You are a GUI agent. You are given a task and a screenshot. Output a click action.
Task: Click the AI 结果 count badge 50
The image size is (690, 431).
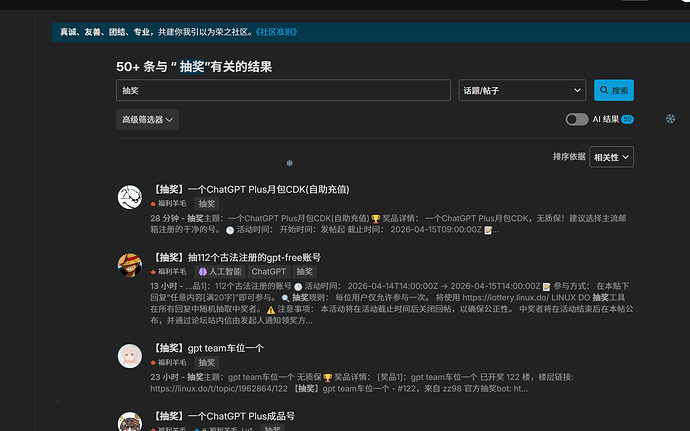pyautogui.click(x=628, y=119)
